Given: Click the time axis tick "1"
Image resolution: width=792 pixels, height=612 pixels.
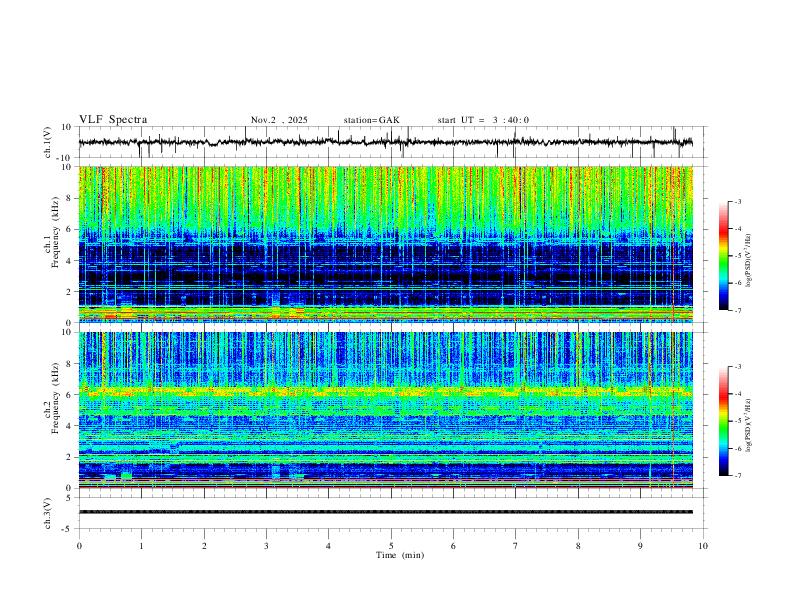Looking at the screenshot, I should pyautogui.click(x=141, y=546).
